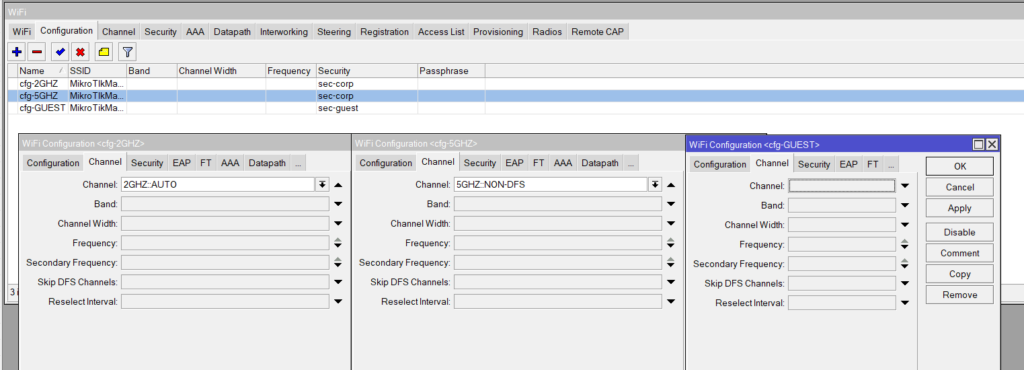
Task: Switch to the main Security tab
Action: [161, 32]
